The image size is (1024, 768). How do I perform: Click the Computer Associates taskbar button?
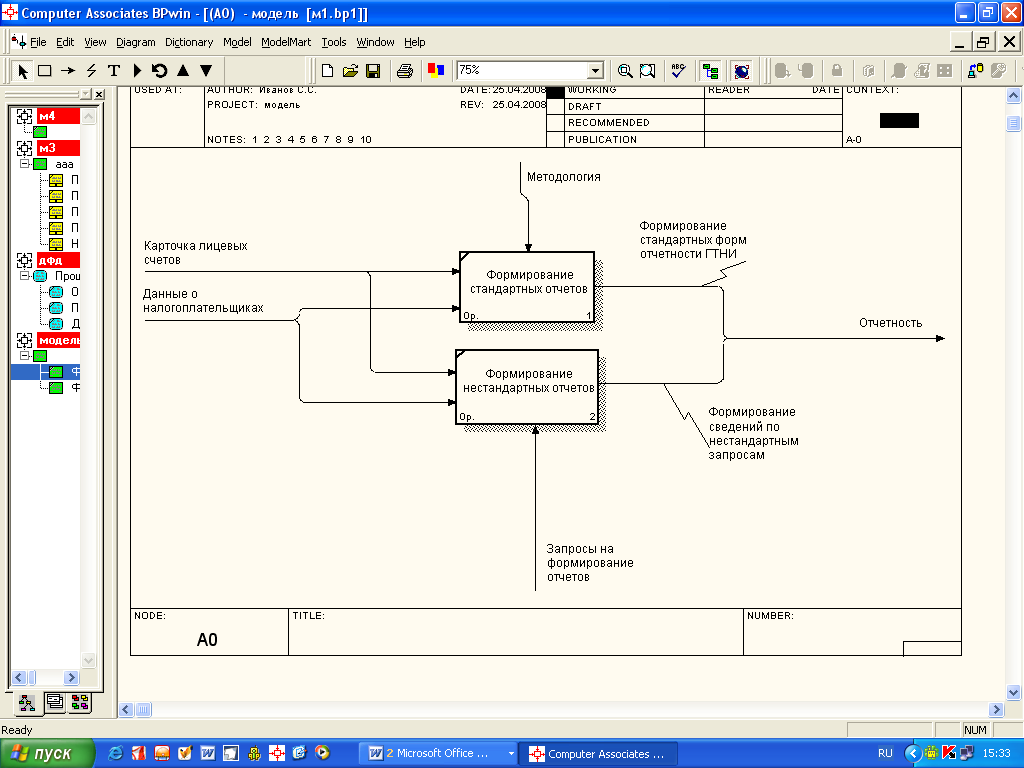click(x=598, y=754)
